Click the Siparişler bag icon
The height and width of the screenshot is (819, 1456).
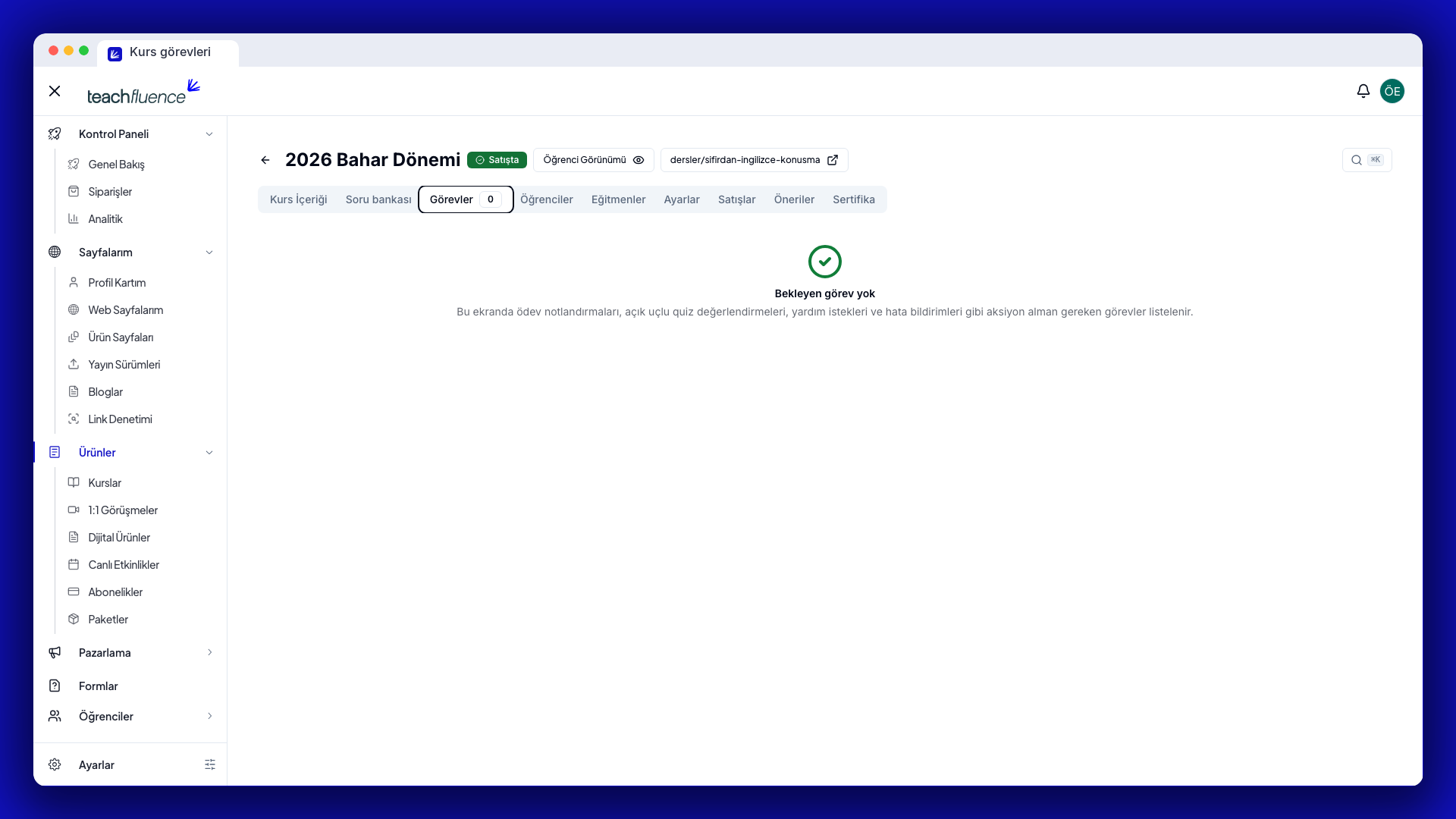pyautogui.click(x=74, y=191)
